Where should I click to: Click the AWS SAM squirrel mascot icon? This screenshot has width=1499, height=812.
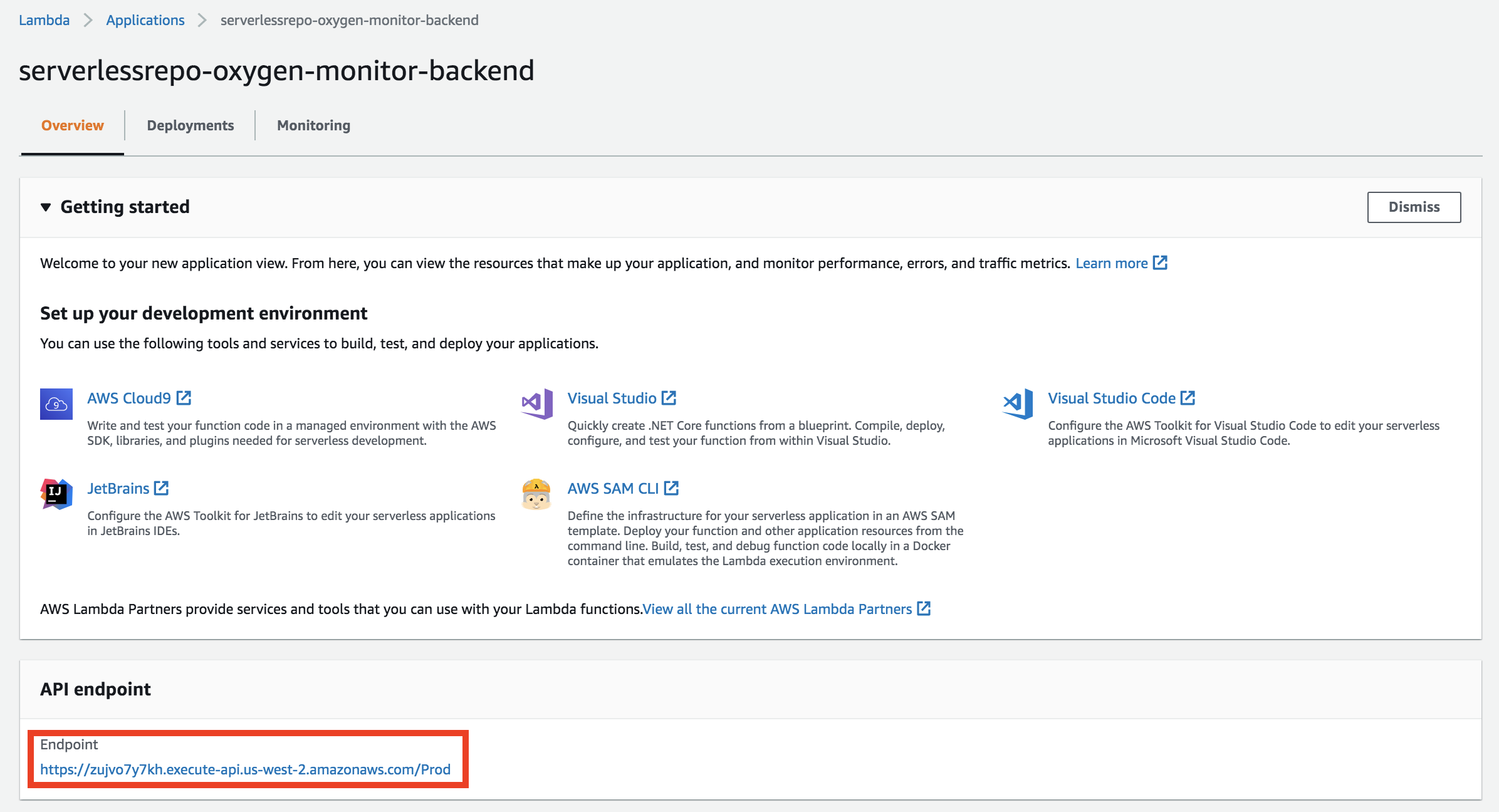coord(536,494)
